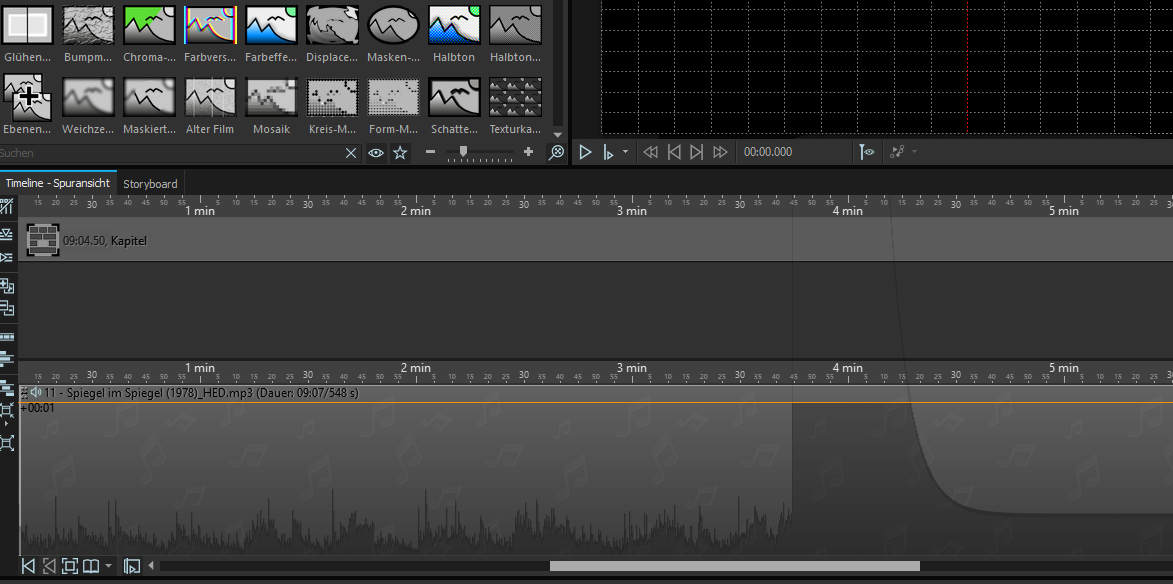Clear the Suchen search field with X
The image size is (1173, 584).
pyautogui.click(x=351, y=153)
